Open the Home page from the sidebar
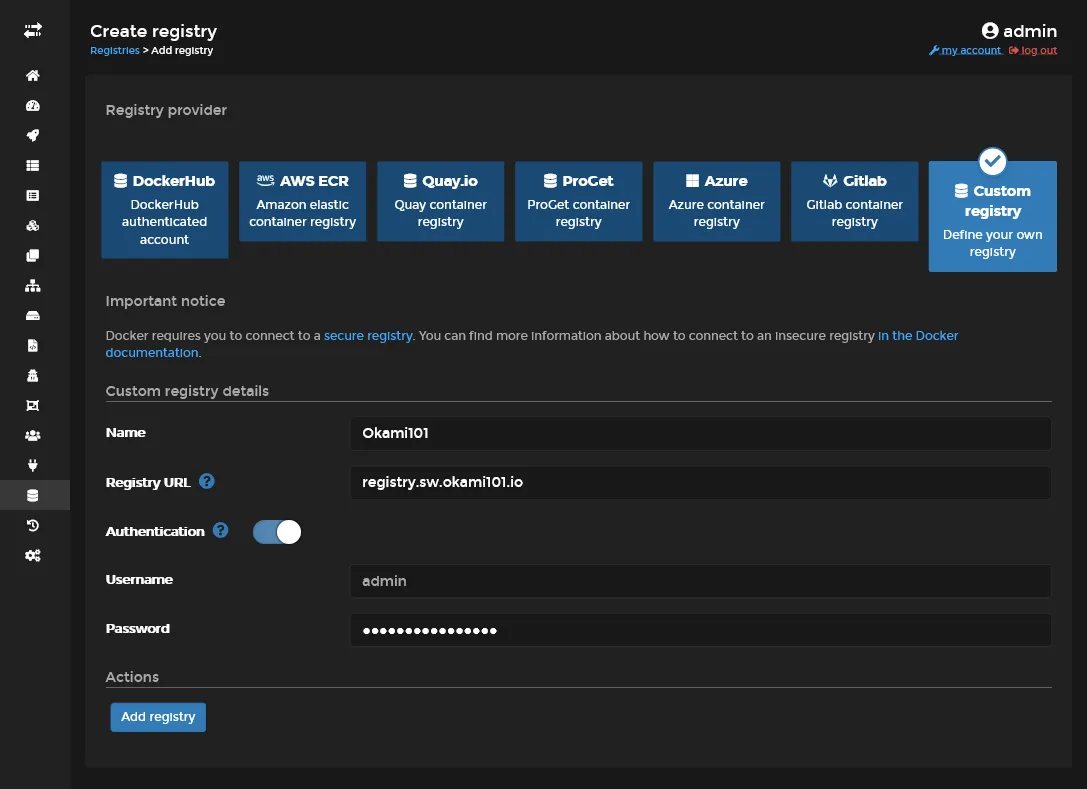1087x789 pixels. (32, 75)
